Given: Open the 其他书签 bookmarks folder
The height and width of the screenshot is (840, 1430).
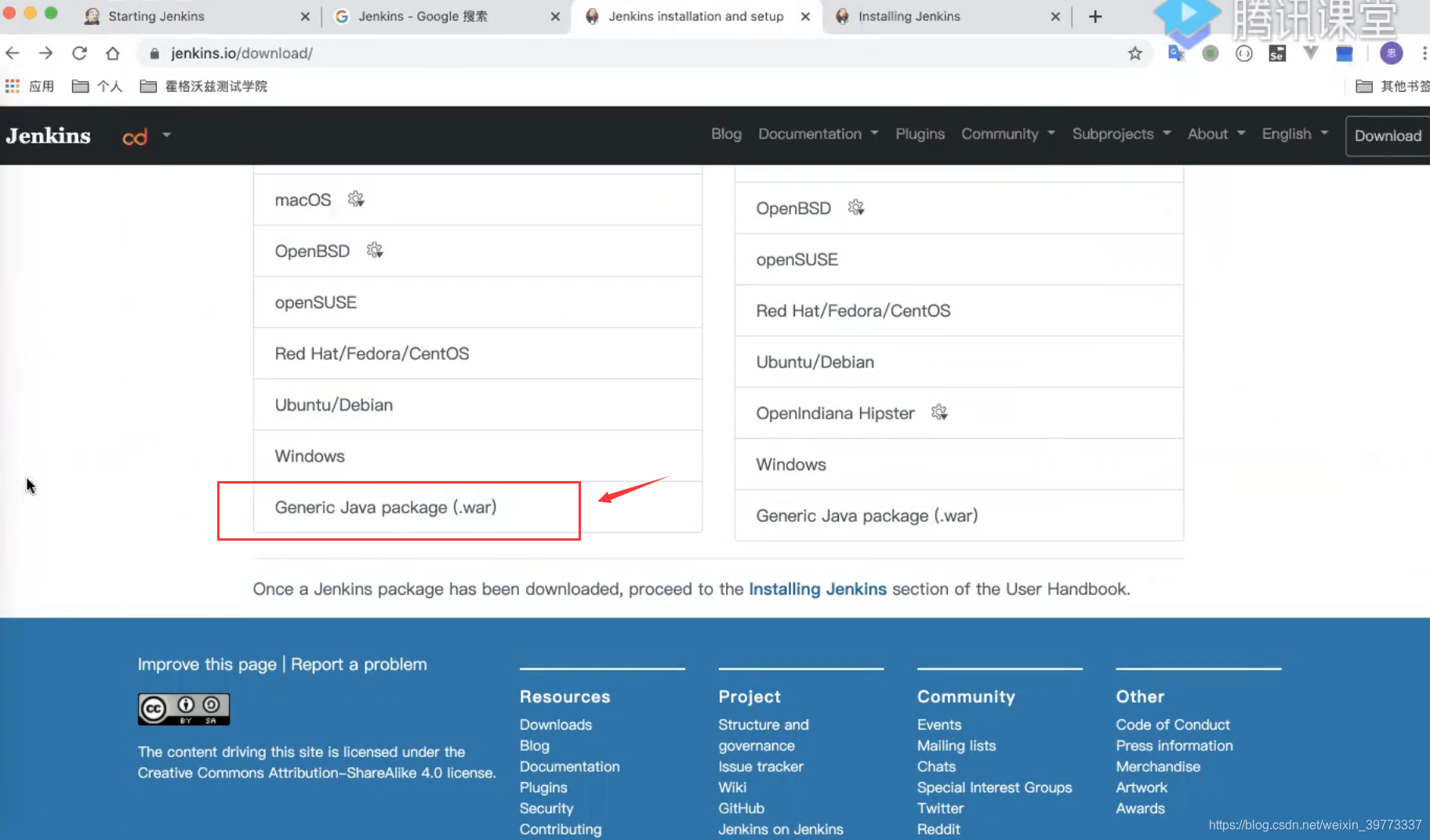Looking at the screenshot, I should [1392, 86].
